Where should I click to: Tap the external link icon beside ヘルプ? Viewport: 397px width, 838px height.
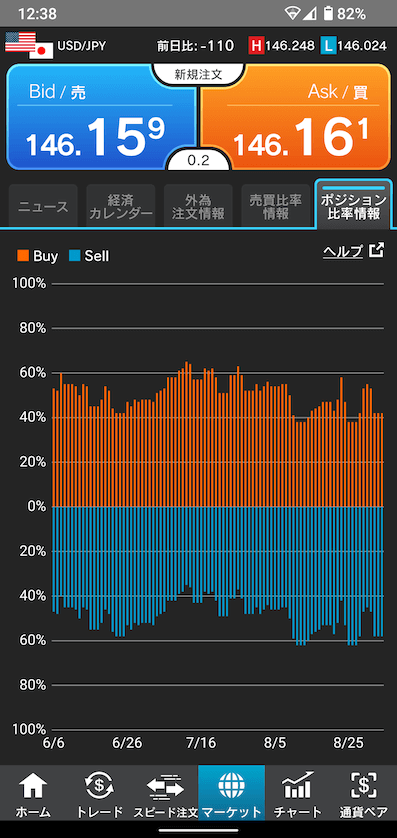(377, 250)
